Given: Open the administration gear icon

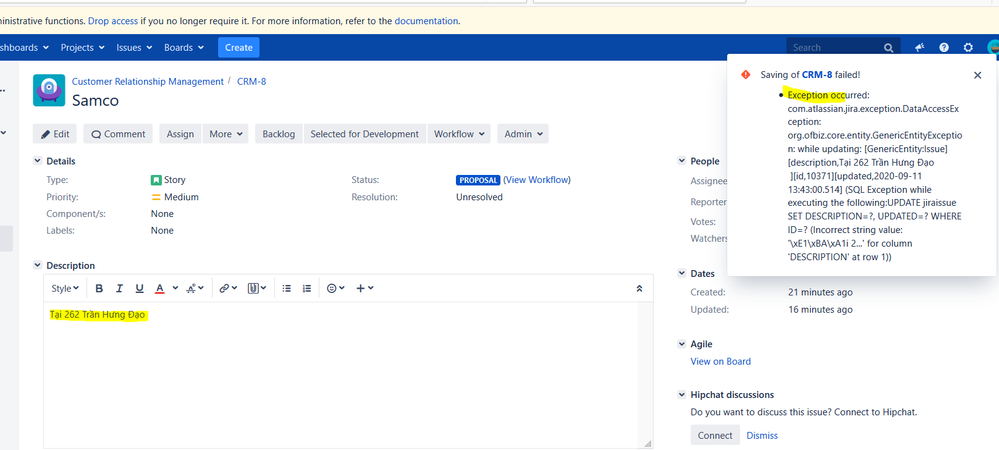Looking at the screenshot, I should click(968, 47).
